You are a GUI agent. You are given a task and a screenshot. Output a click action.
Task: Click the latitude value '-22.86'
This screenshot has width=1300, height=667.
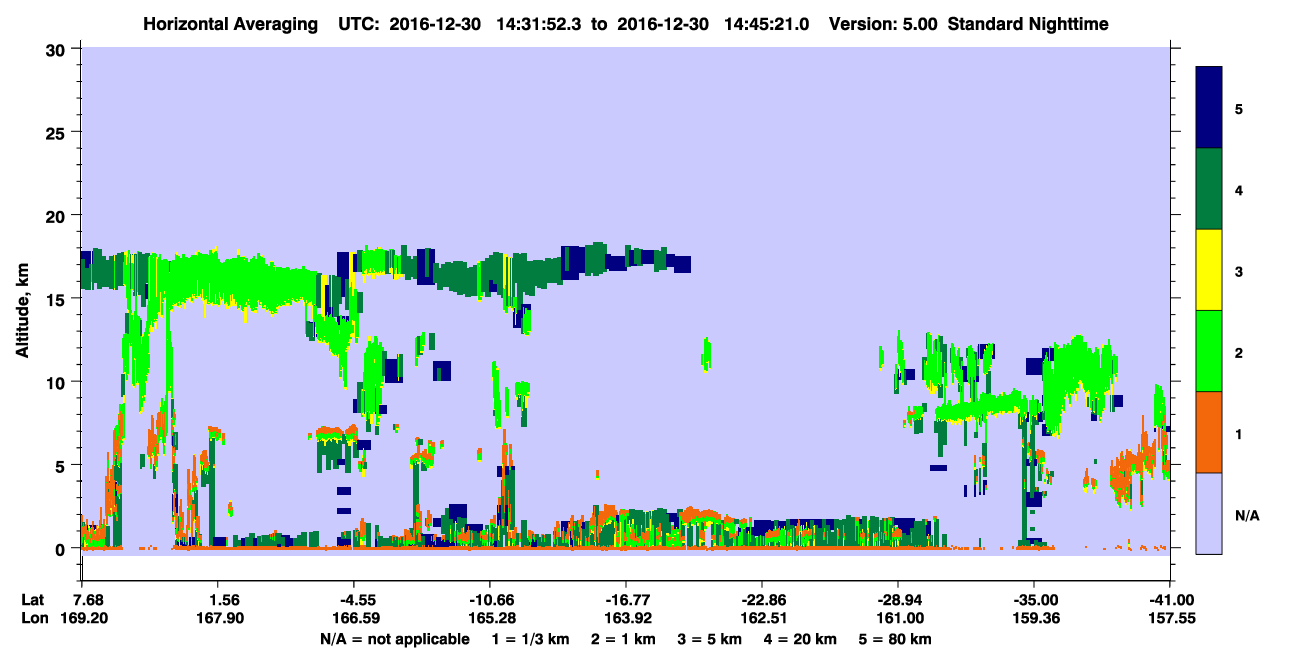click(762, 600)
